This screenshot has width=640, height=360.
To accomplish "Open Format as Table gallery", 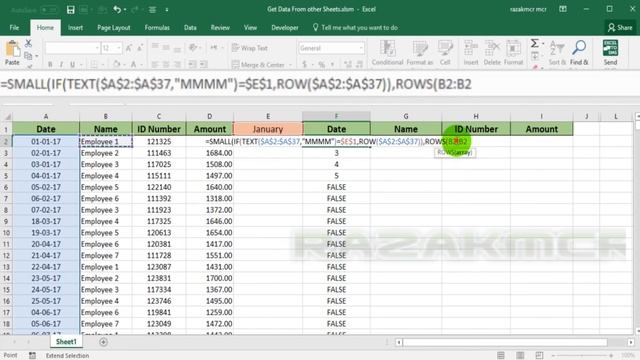I will coord(420,53).
